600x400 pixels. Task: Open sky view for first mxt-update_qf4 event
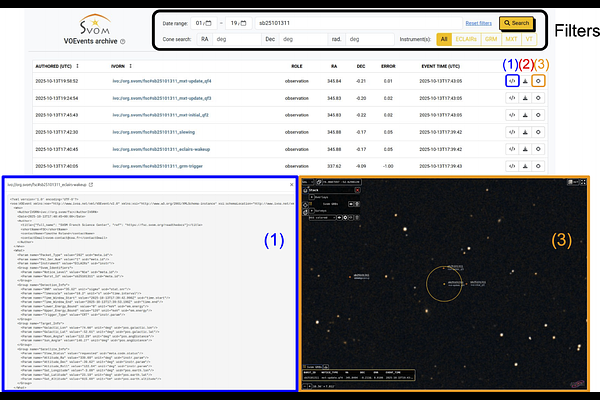[539, 80]
